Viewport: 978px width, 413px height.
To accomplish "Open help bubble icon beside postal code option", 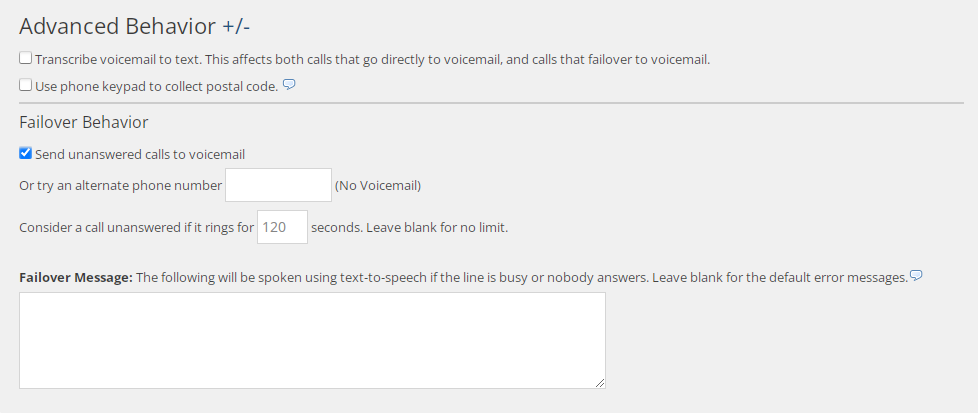I will tap(289, 85).
